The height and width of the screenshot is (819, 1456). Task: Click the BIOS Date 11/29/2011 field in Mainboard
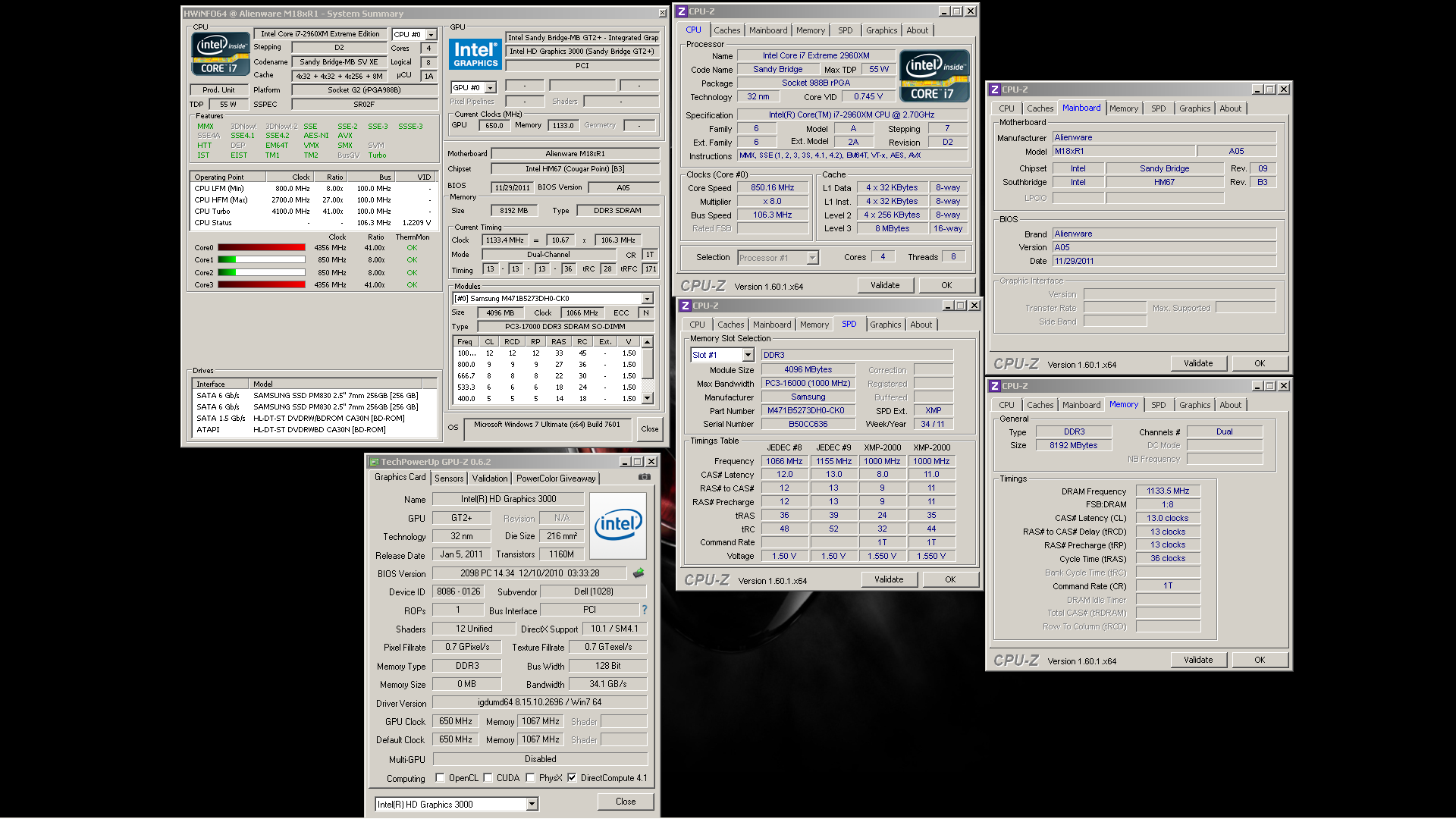pos(1164,262)
